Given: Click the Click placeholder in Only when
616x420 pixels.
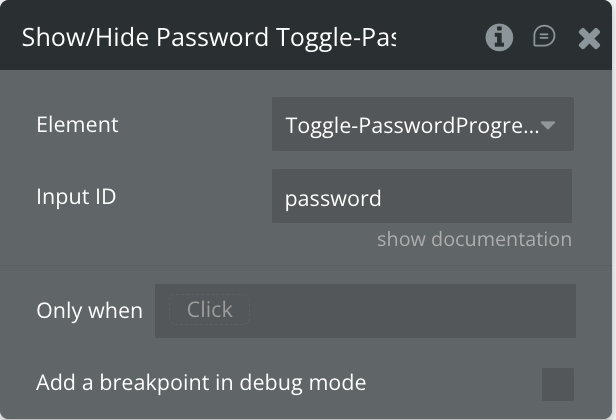Looking at the screenshot, I should tap(209, 310).
